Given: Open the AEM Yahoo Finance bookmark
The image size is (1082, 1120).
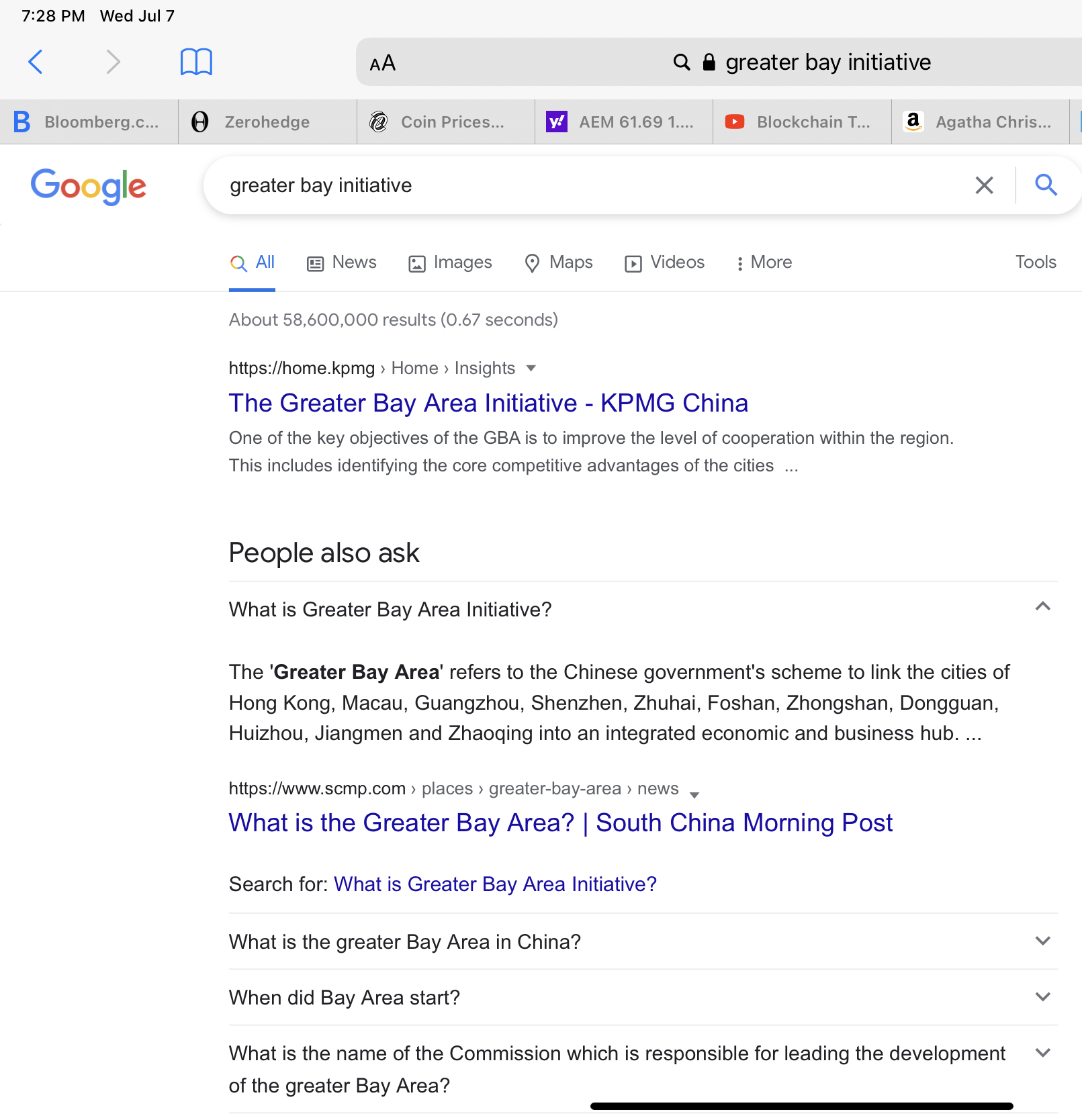Looking at the screenshot, I should 623,122.
